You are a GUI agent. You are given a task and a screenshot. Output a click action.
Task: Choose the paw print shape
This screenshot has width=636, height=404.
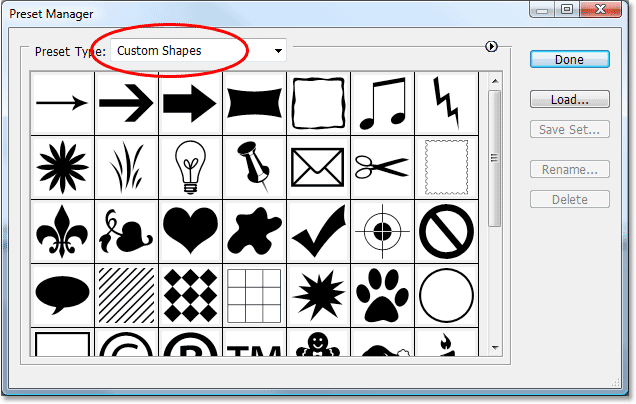pyautogui.click(x=382, y=294)
